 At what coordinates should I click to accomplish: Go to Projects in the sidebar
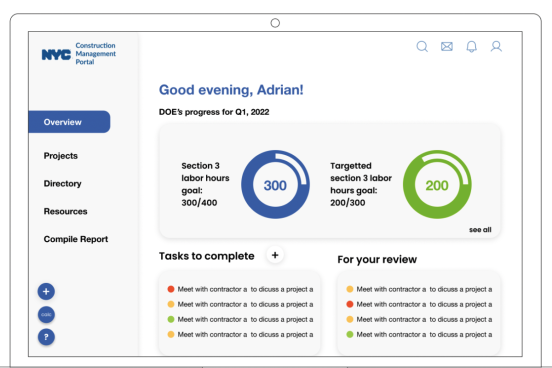(x=61, y=156)
